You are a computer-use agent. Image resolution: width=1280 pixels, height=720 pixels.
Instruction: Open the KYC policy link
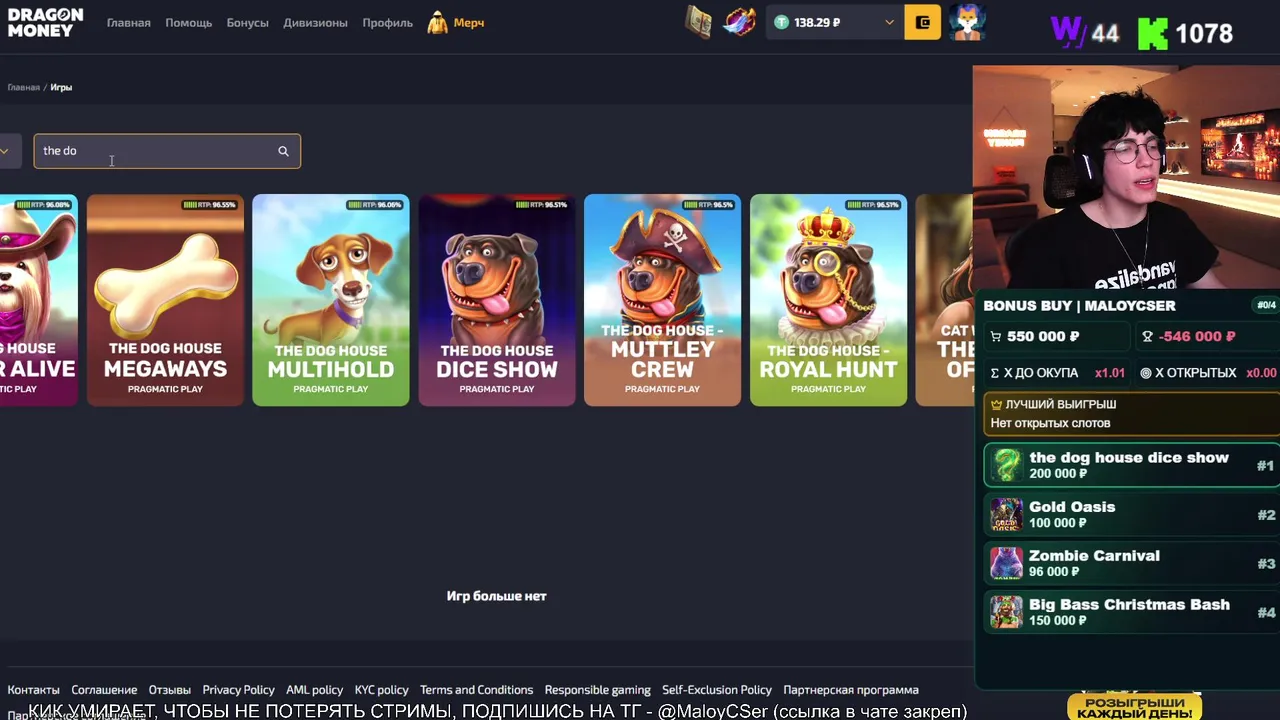tap(381, 690)
